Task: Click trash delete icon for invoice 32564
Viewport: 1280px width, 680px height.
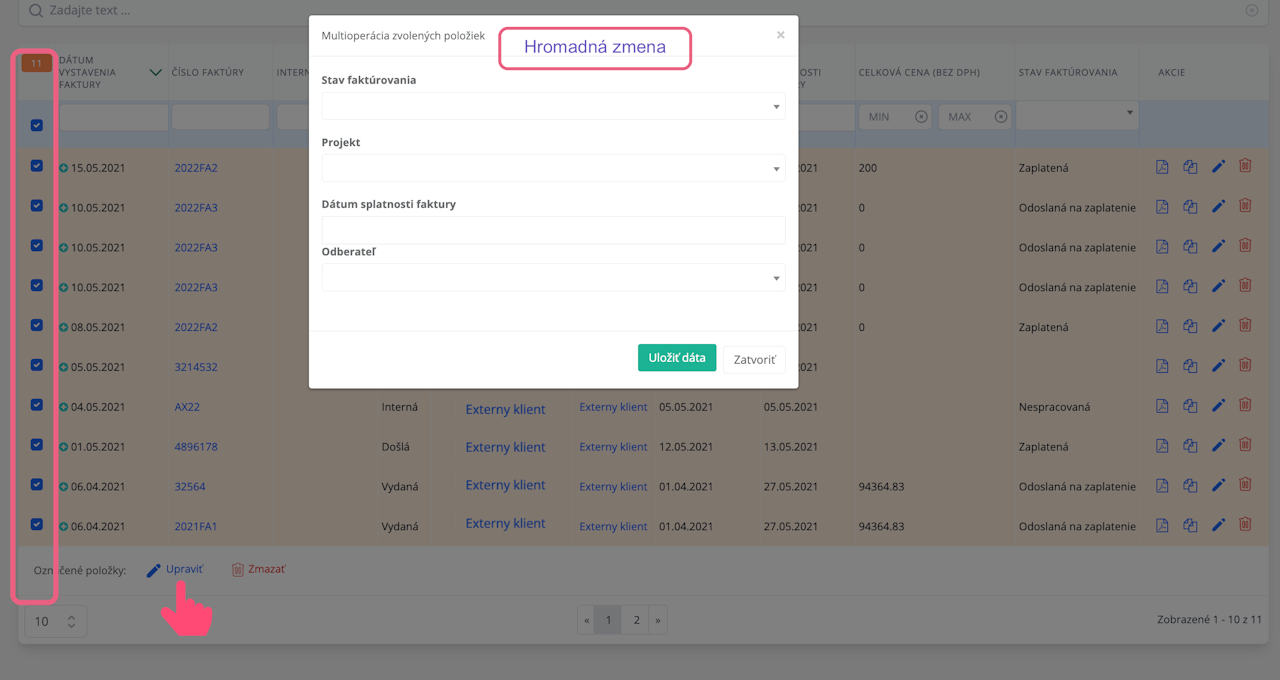Action: tap(1245, 485)
